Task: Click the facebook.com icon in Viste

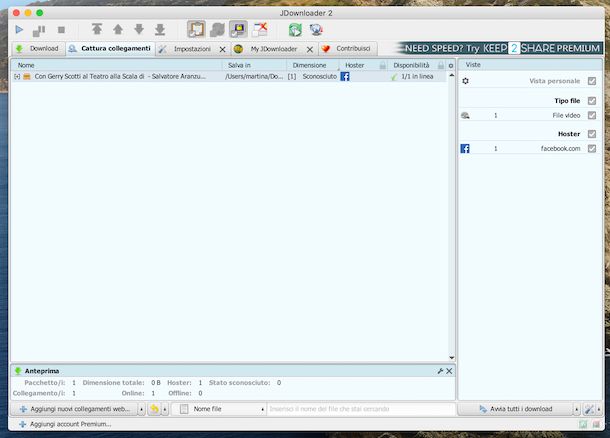Action: coord(465,148)
